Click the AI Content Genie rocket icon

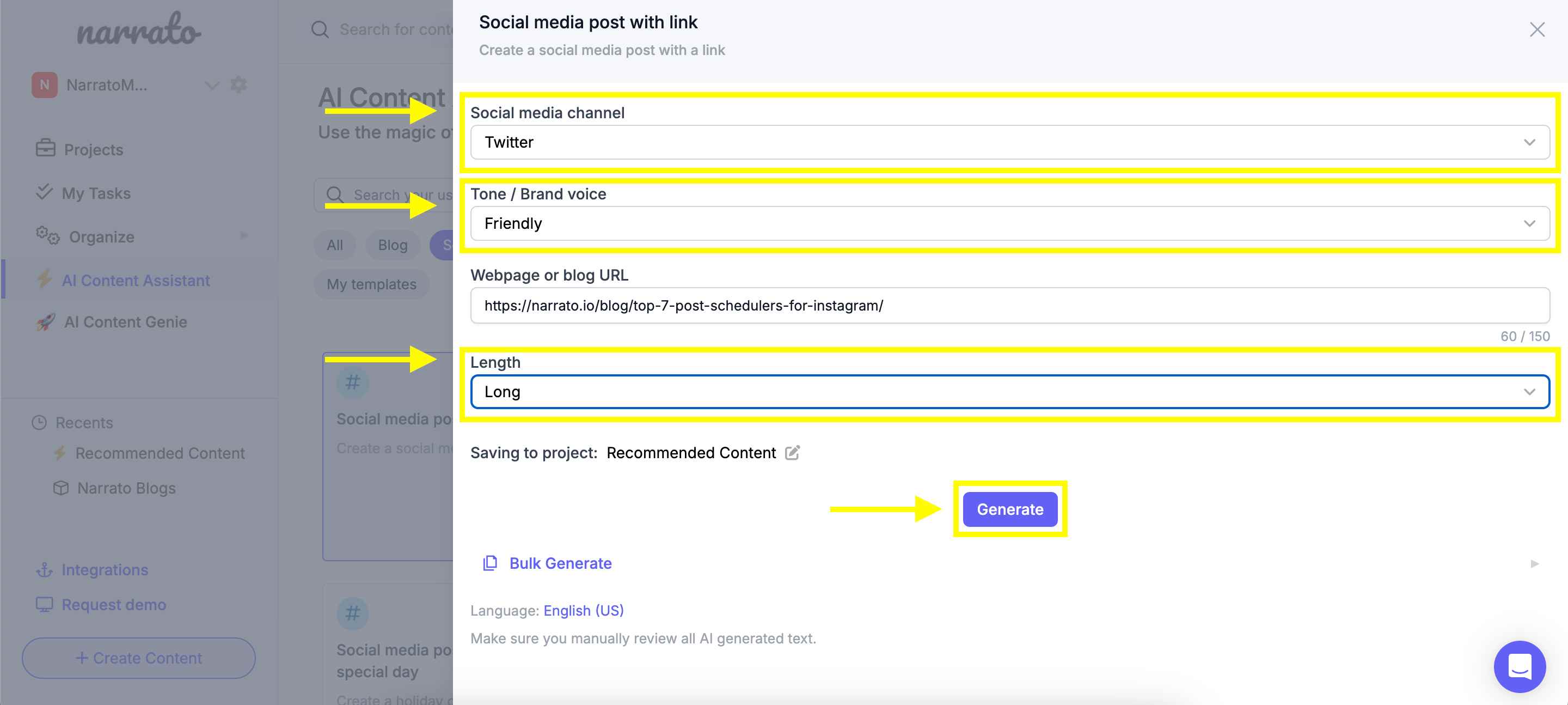click(x=46, y=322)
